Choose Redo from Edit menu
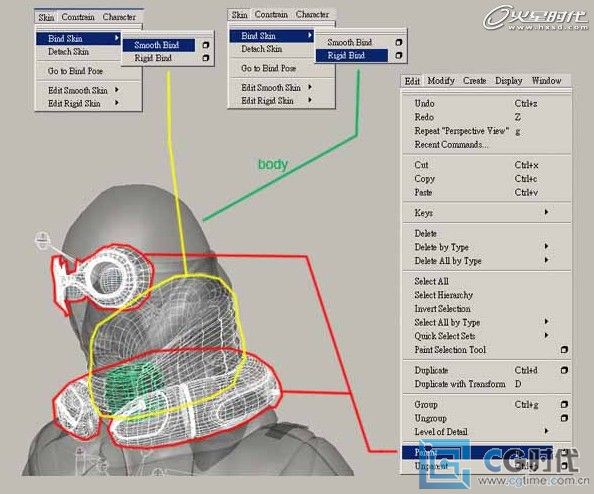 [x=424, y=117]
